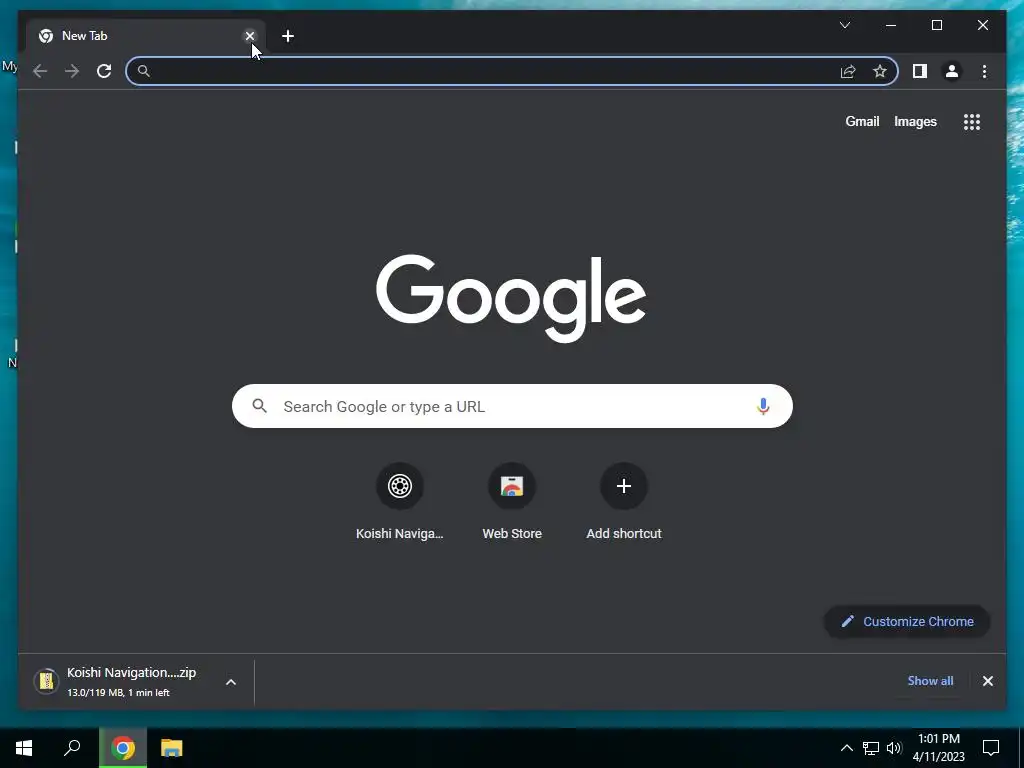Show hidden system tray icons
1024x768 pixels.
(x=846, y=748)
